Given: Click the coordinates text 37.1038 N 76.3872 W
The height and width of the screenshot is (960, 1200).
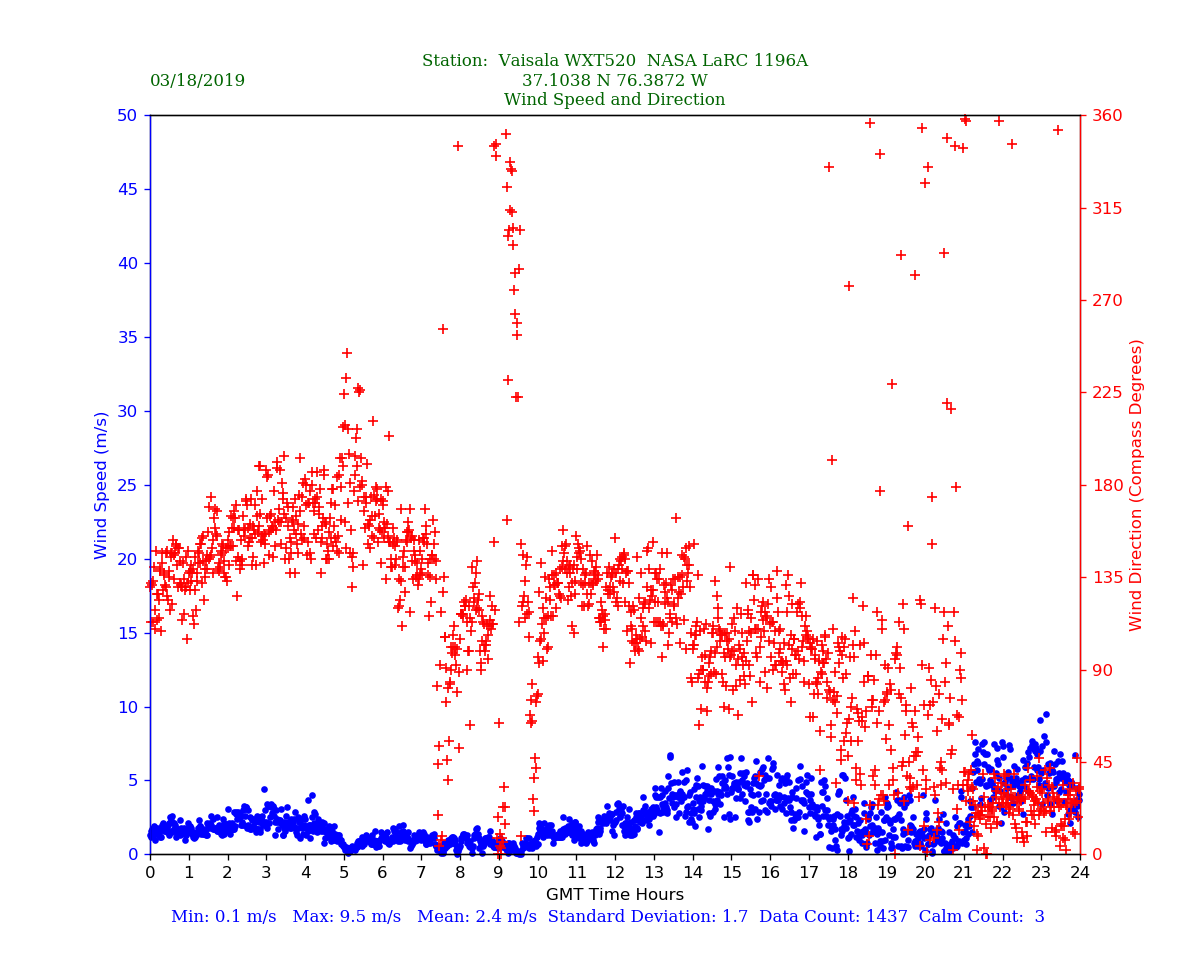Looking at the screenshot, I should tap(614, 81).
